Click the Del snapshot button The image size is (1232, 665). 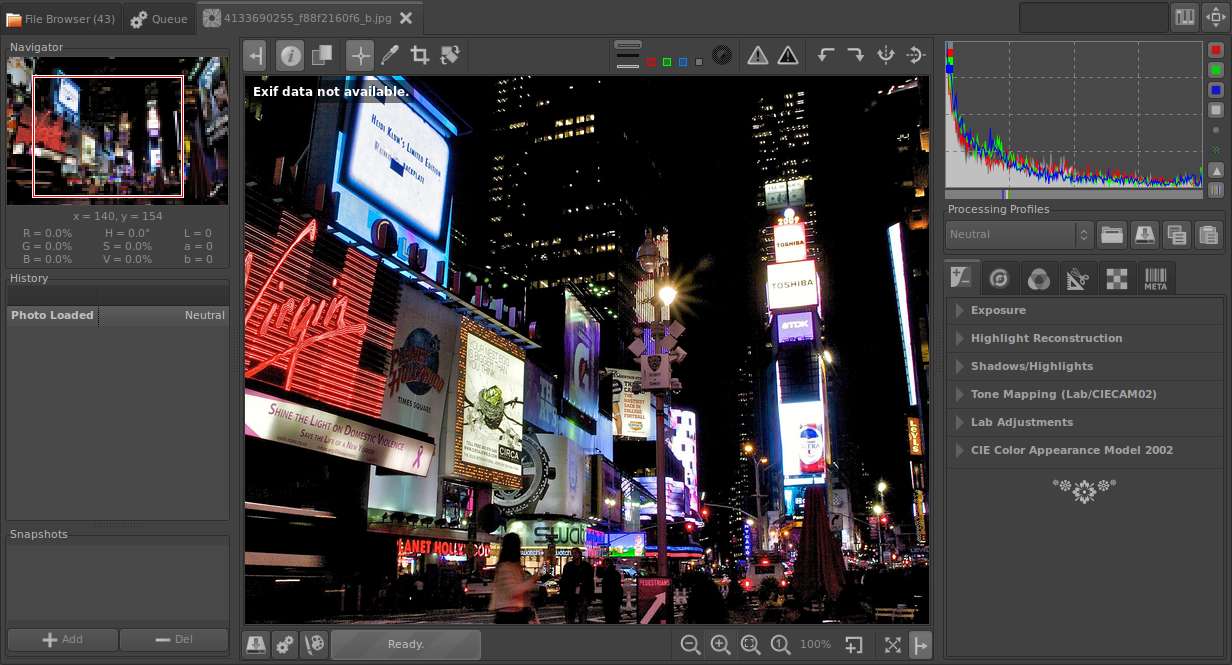[174, 640]
